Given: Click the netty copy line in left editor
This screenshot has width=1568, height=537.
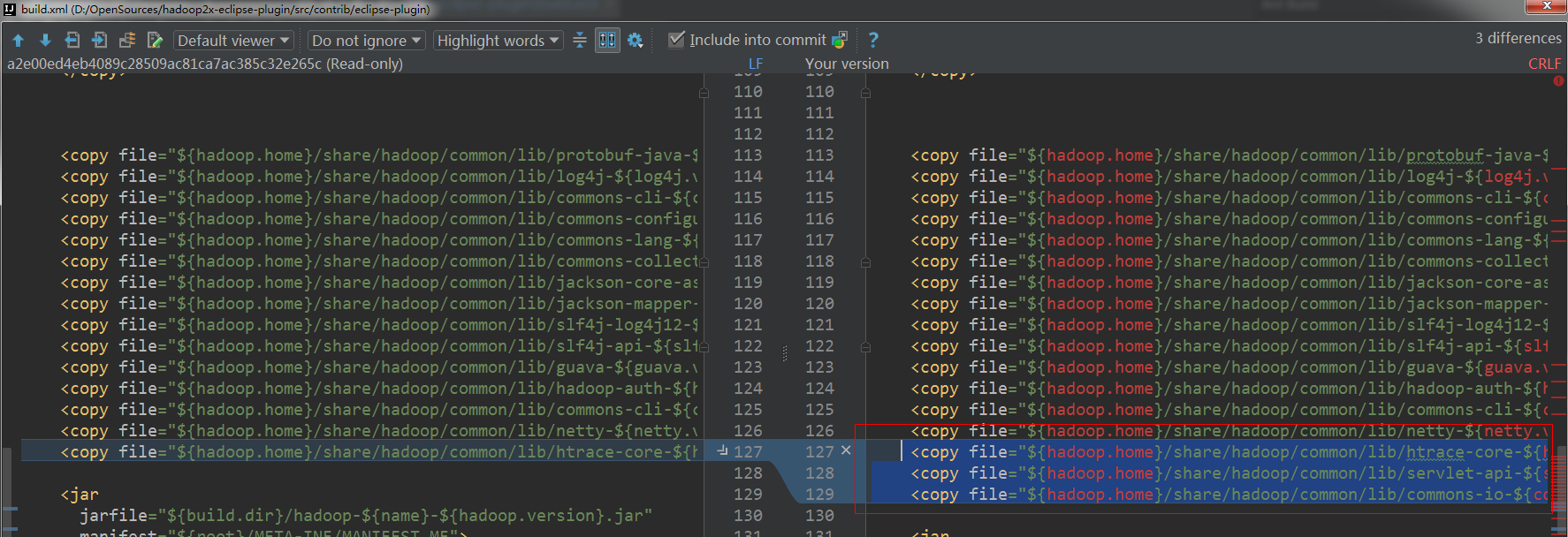Looking at the screenshot, I should tap(379, 431).
